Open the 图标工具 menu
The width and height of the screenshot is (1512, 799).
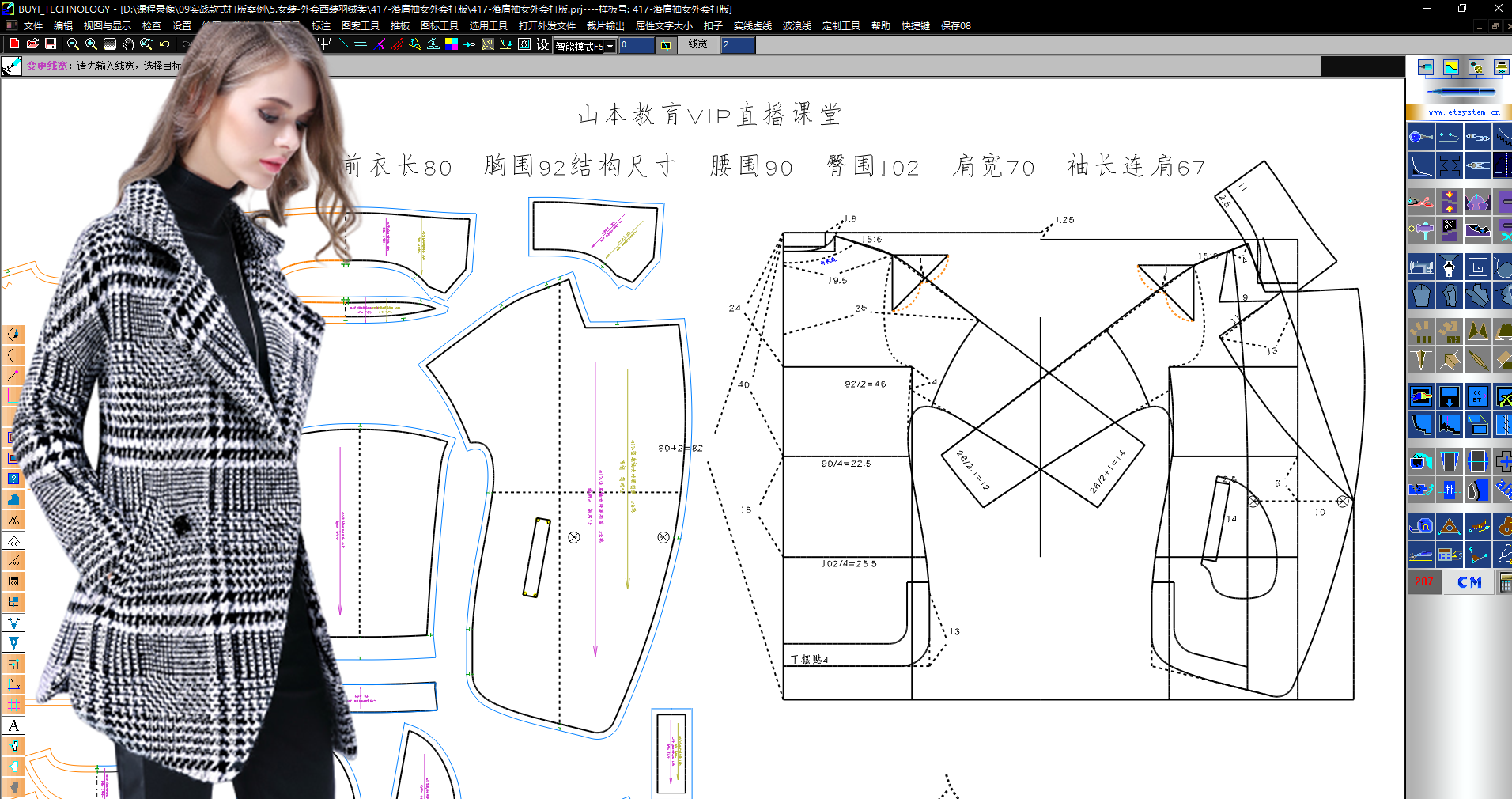tap(439, 26)
